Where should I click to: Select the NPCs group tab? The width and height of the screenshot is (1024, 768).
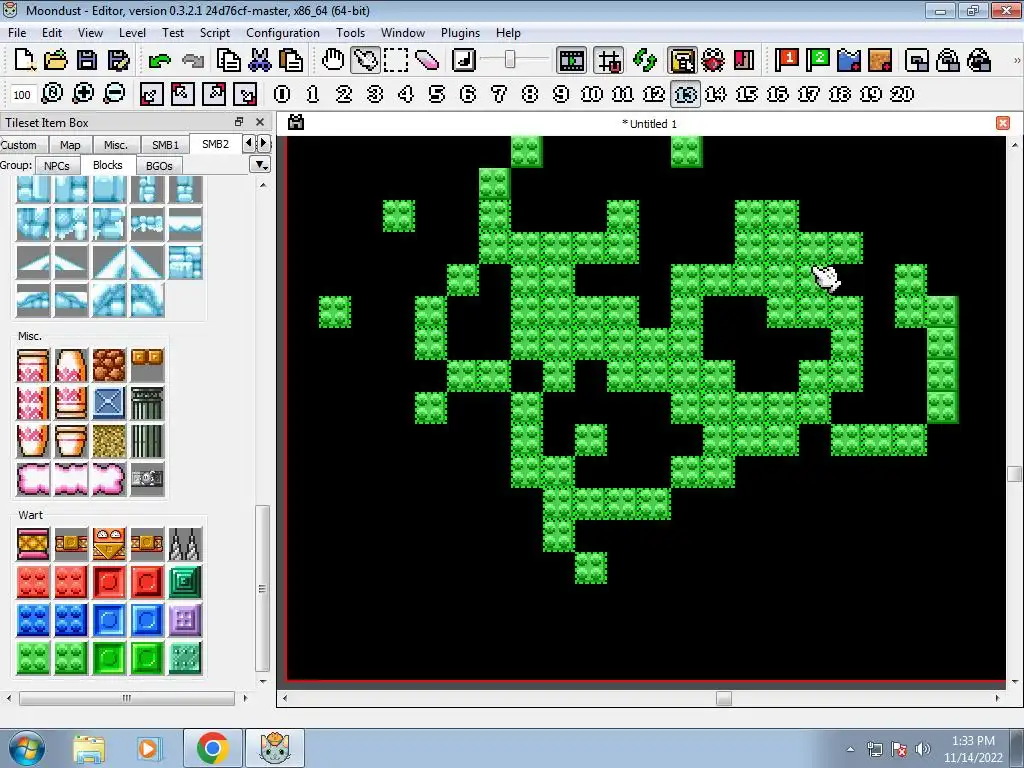[57, 166]
